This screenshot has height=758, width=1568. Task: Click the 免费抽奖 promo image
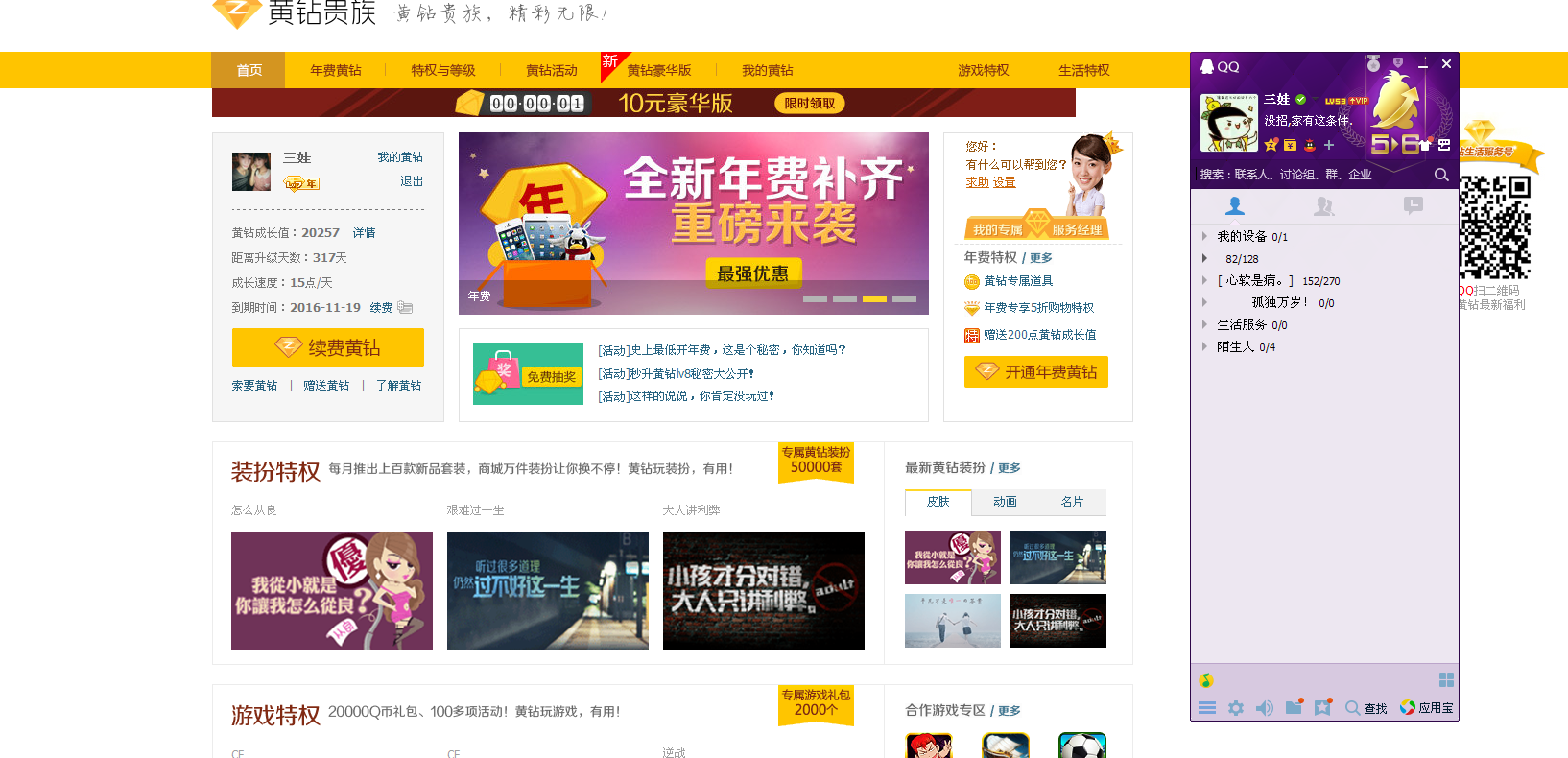(528, 373)
